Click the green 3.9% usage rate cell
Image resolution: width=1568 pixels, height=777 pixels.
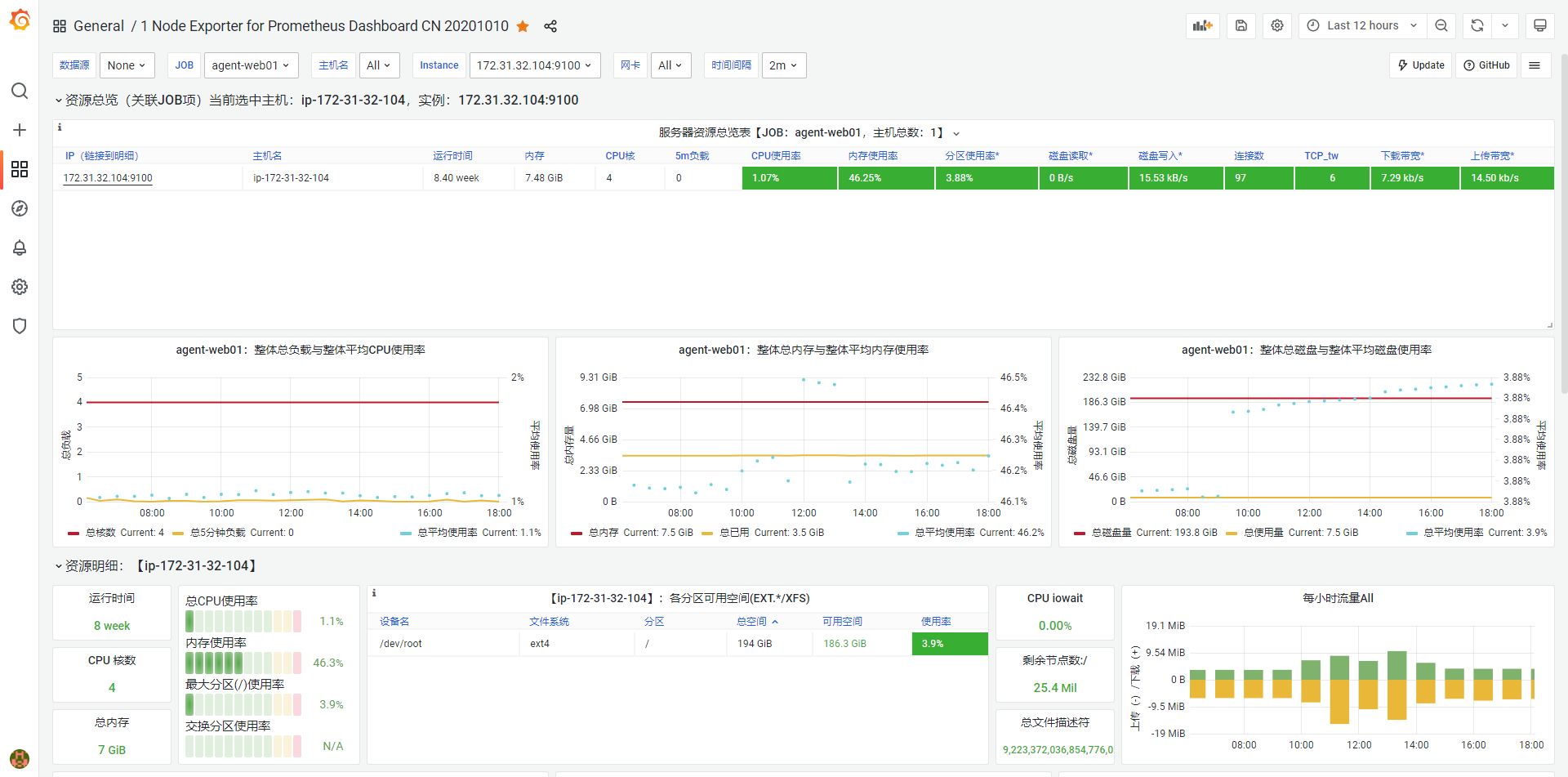pyautogui.click(x=949, y=643)
